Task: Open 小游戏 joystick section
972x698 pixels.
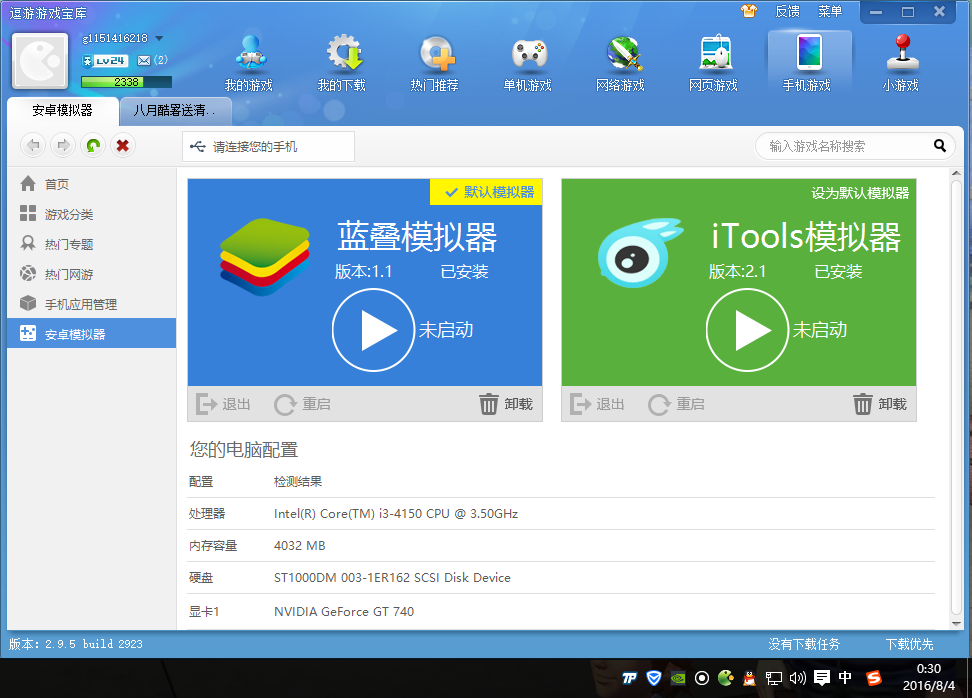Action: 901,64
